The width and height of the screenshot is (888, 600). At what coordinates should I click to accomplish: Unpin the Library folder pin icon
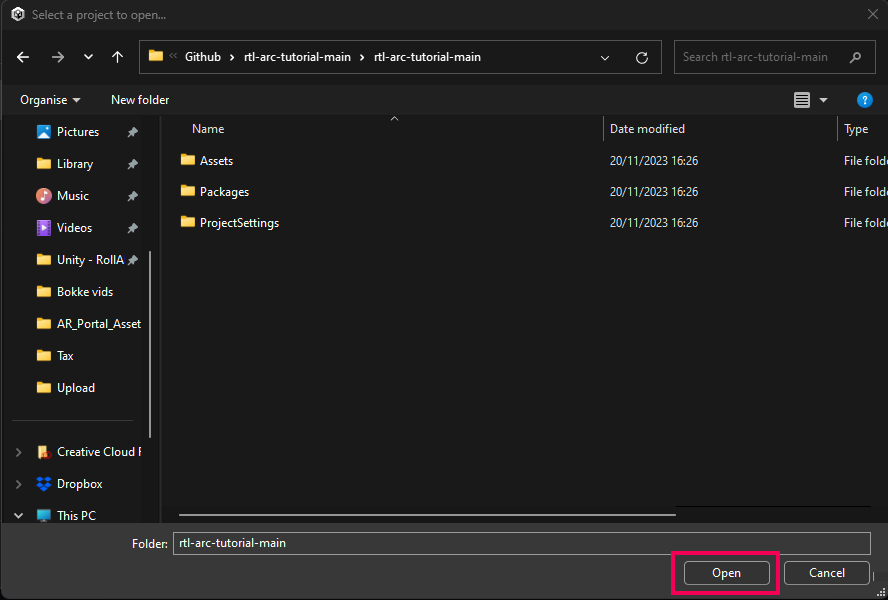pyautogui.click(x=132, y=164)
